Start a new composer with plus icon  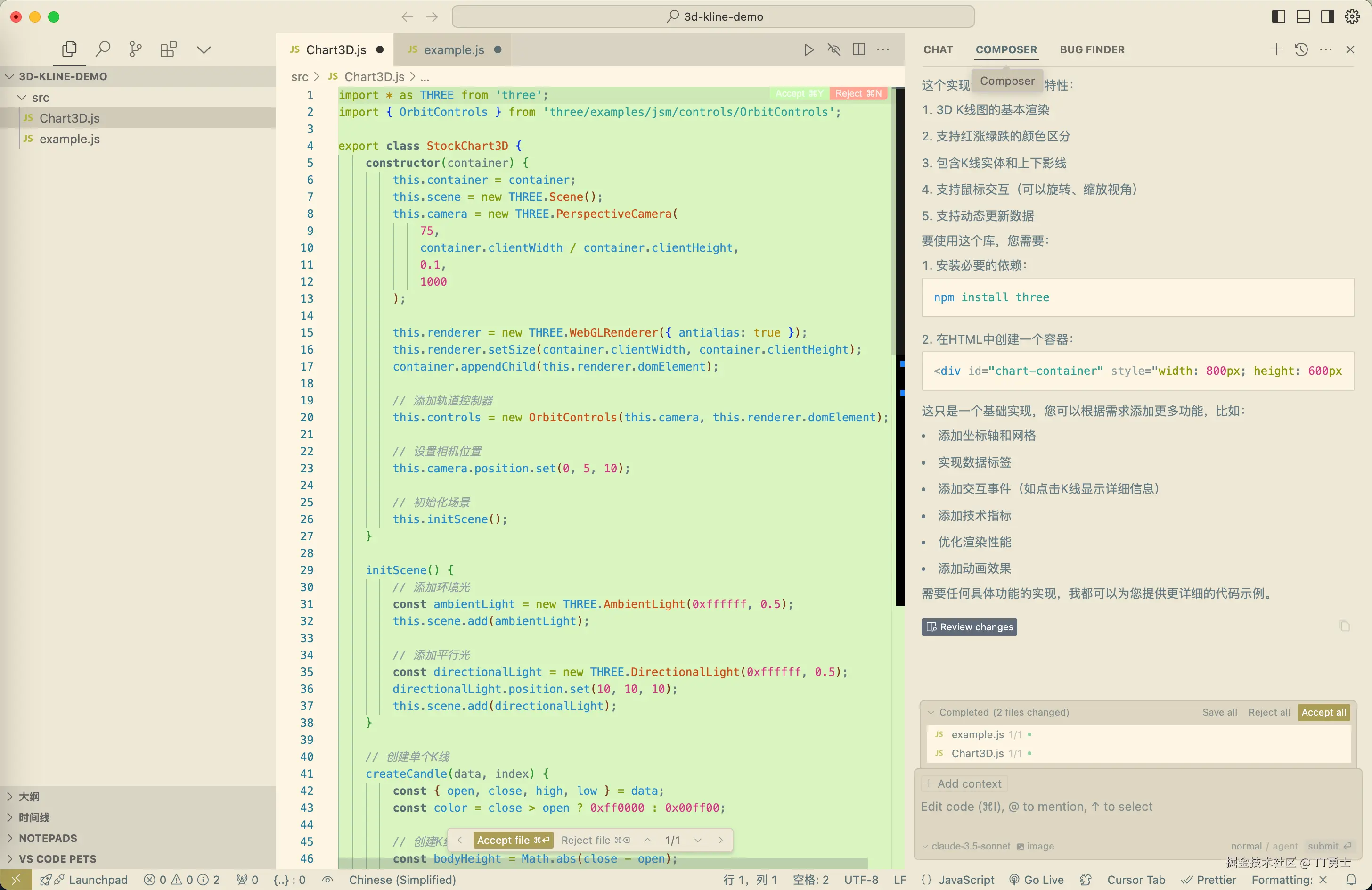[1276, 49]
